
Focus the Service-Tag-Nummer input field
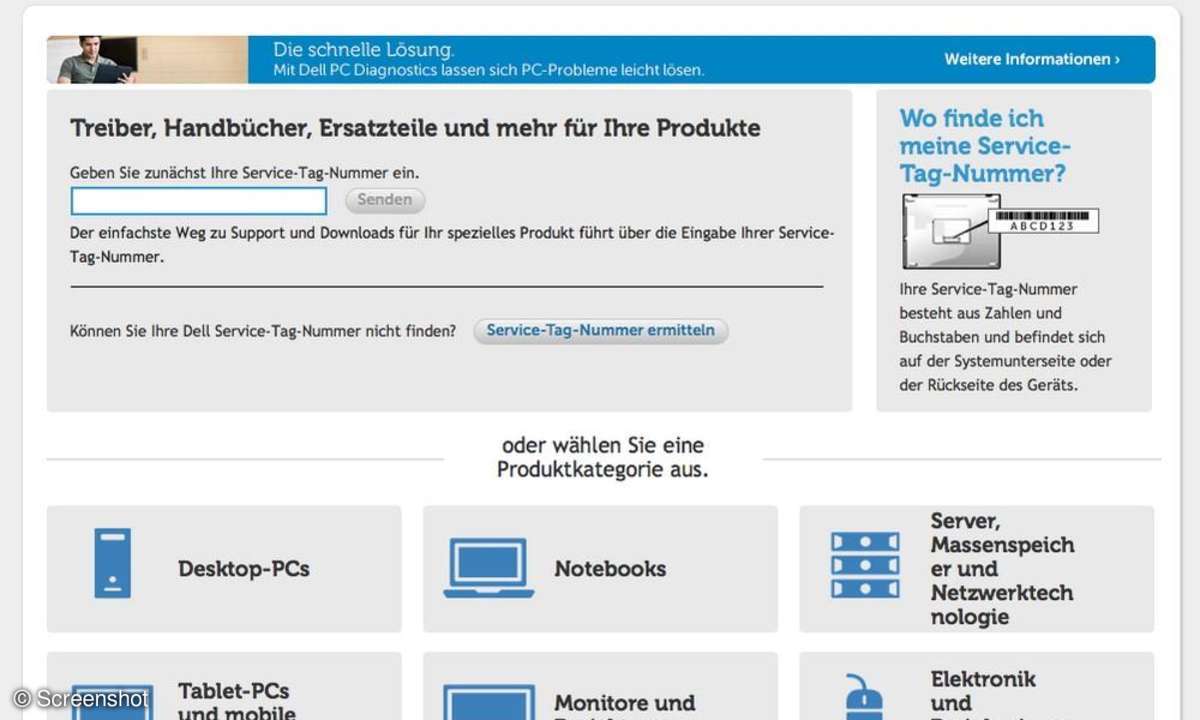(x=199, y=201)
